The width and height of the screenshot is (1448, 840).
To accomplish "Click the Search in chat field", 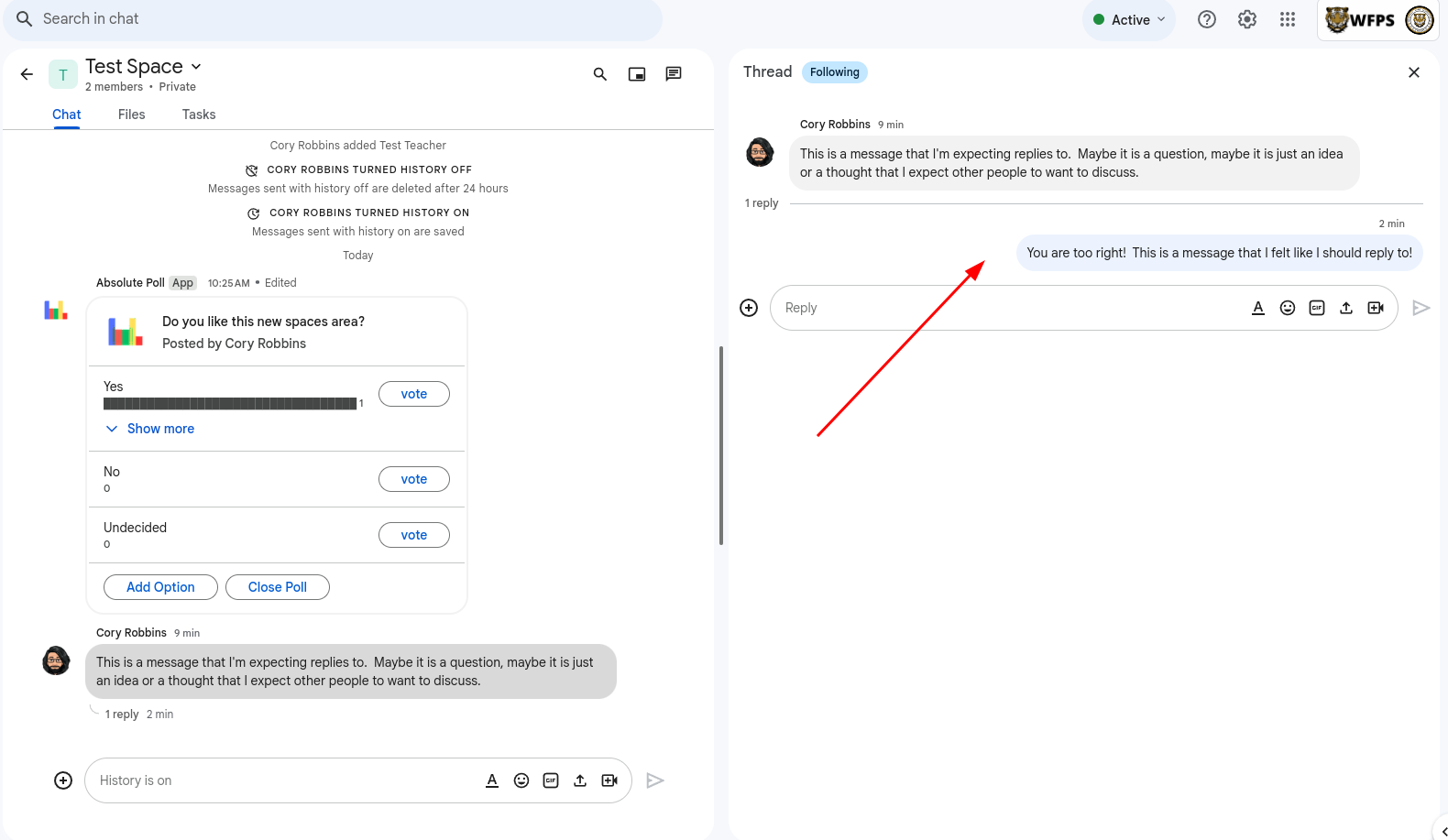I will click(x=333, y=19).
